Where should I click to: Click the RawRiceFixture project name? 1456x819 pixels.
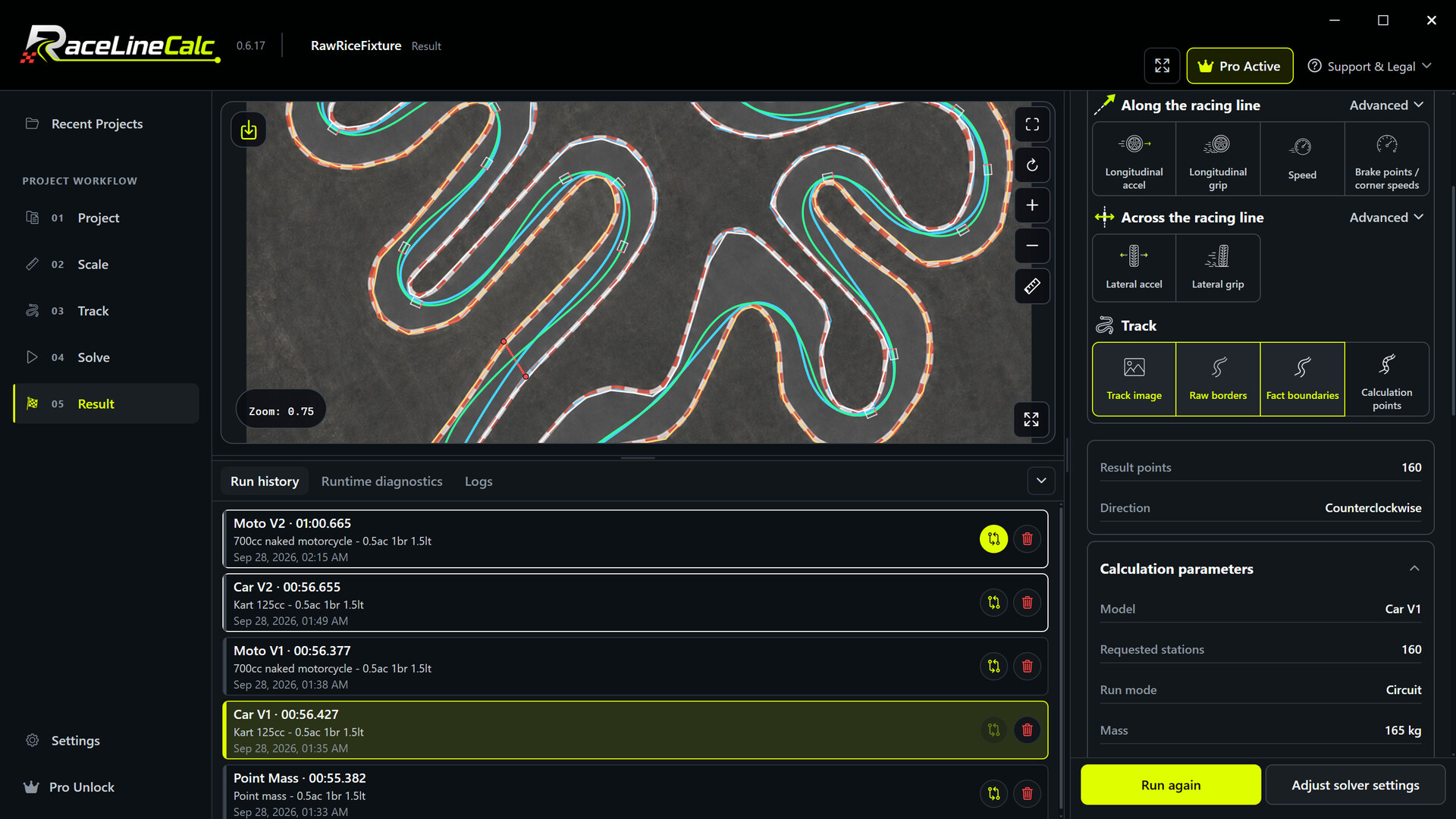coord(356,45)
